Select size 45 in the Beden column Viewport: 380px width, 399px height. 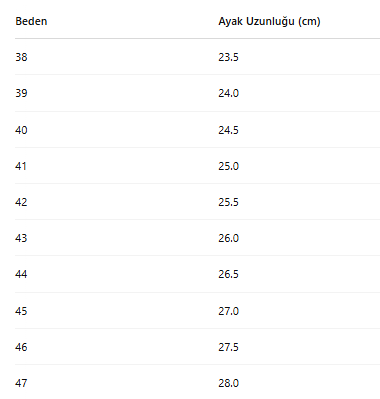[x=21, y=311]
